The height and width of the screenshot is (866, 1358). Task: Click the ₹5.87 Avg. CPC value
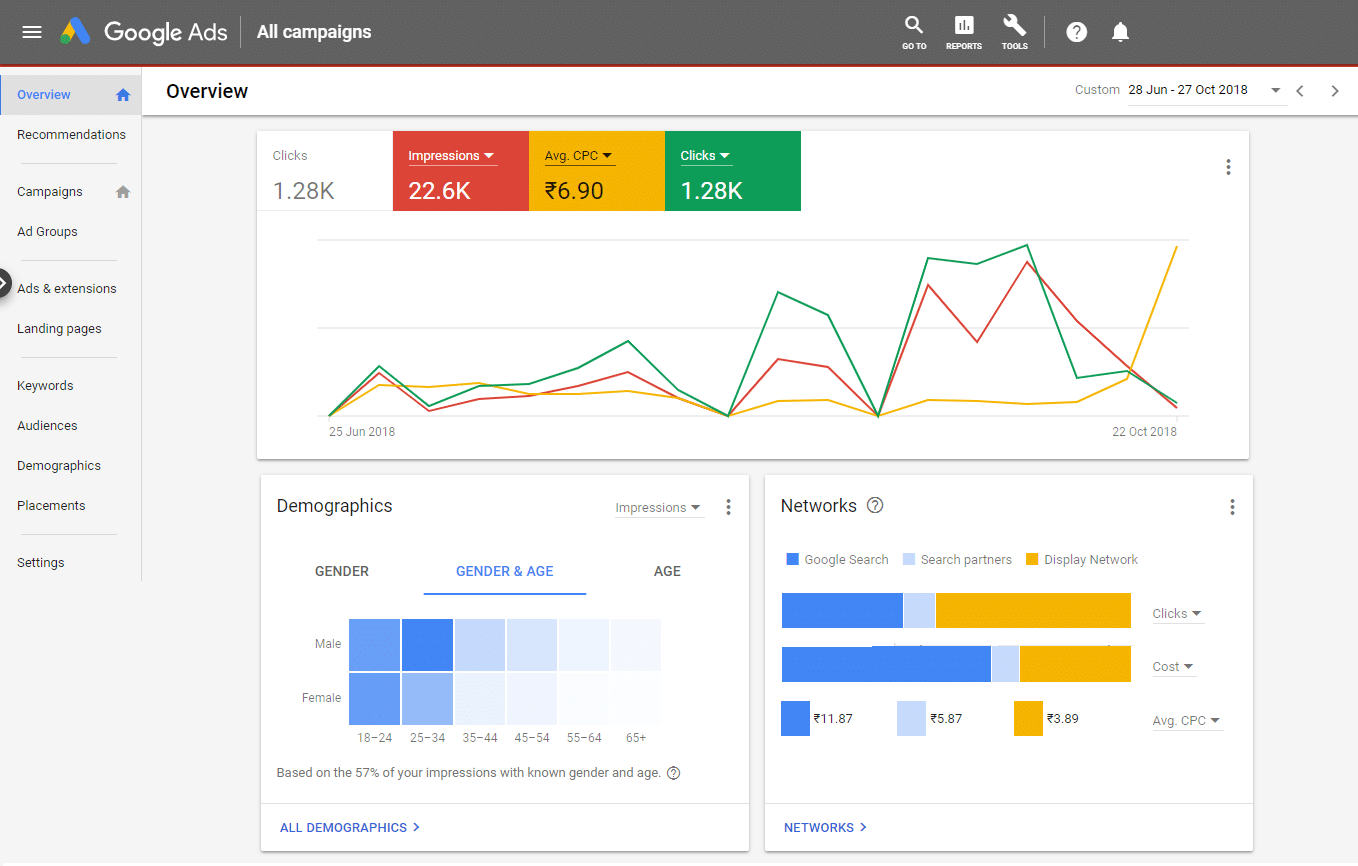click(946, 719)
